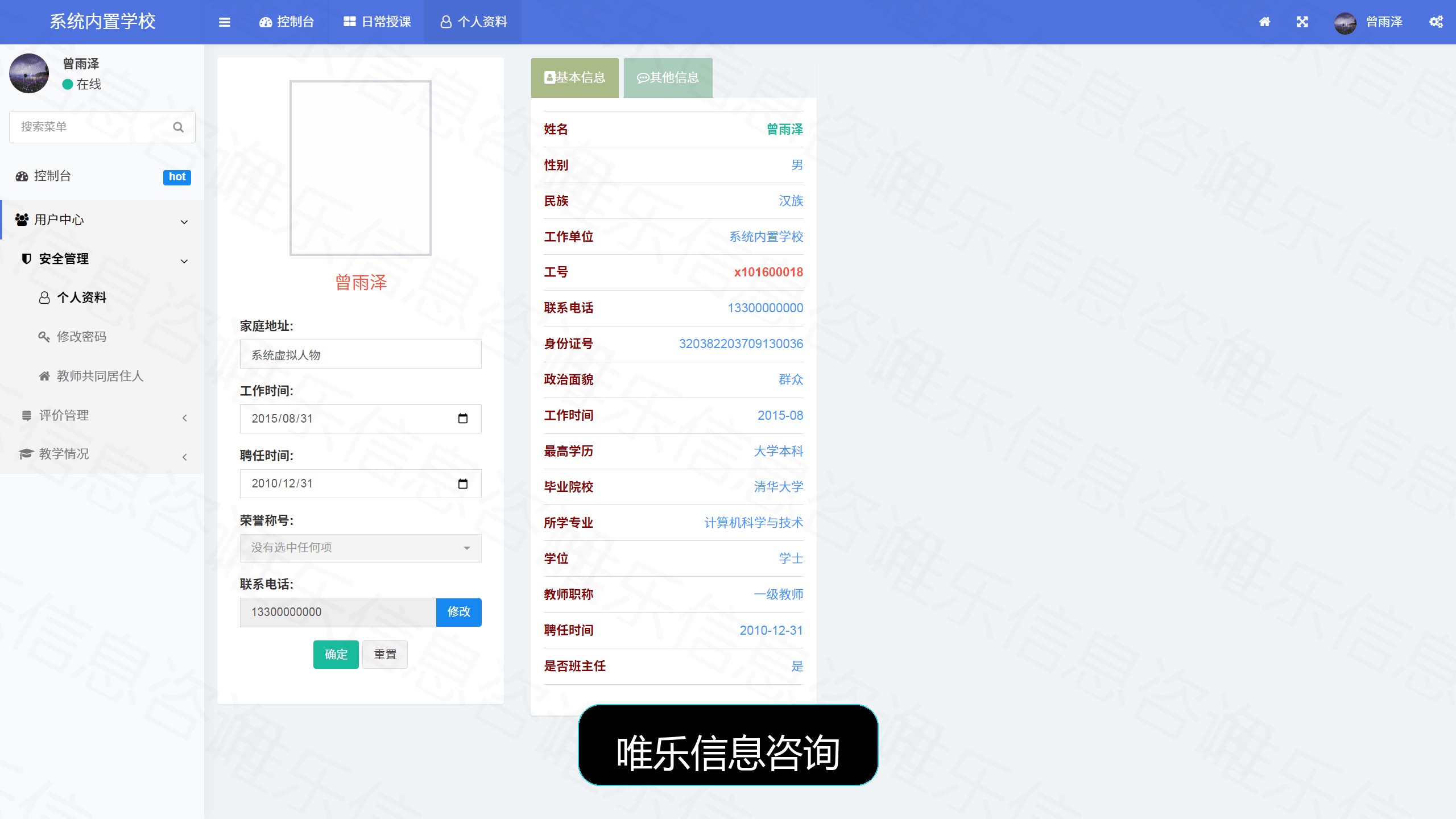Click the empty profile photo placeholder
The width and height of the screenshot is (1456, 819).
point(361,168)
